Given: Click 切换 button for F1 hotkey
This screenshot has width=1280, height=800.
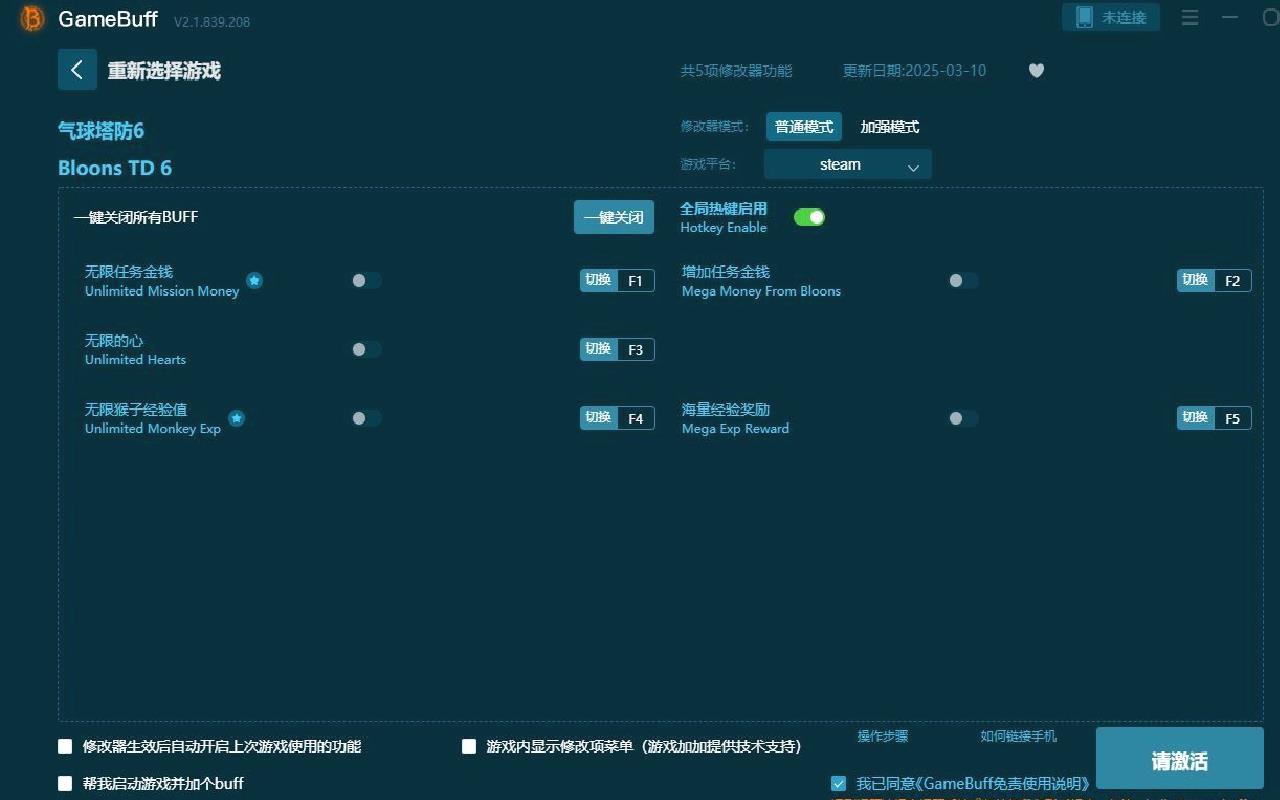Looking at the screenshot, I should [x=598, y=280].
